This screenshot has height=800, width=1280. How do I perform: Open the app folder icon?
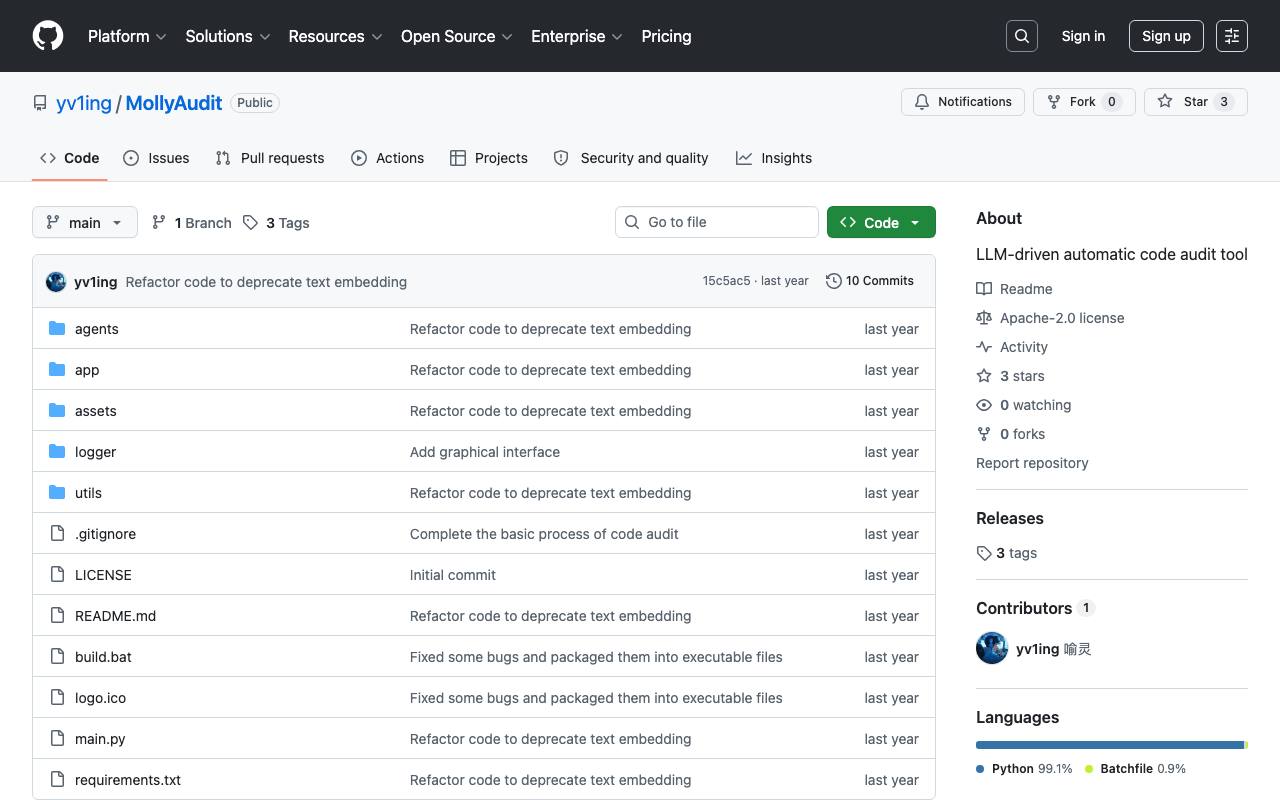[x=57, y=370]
